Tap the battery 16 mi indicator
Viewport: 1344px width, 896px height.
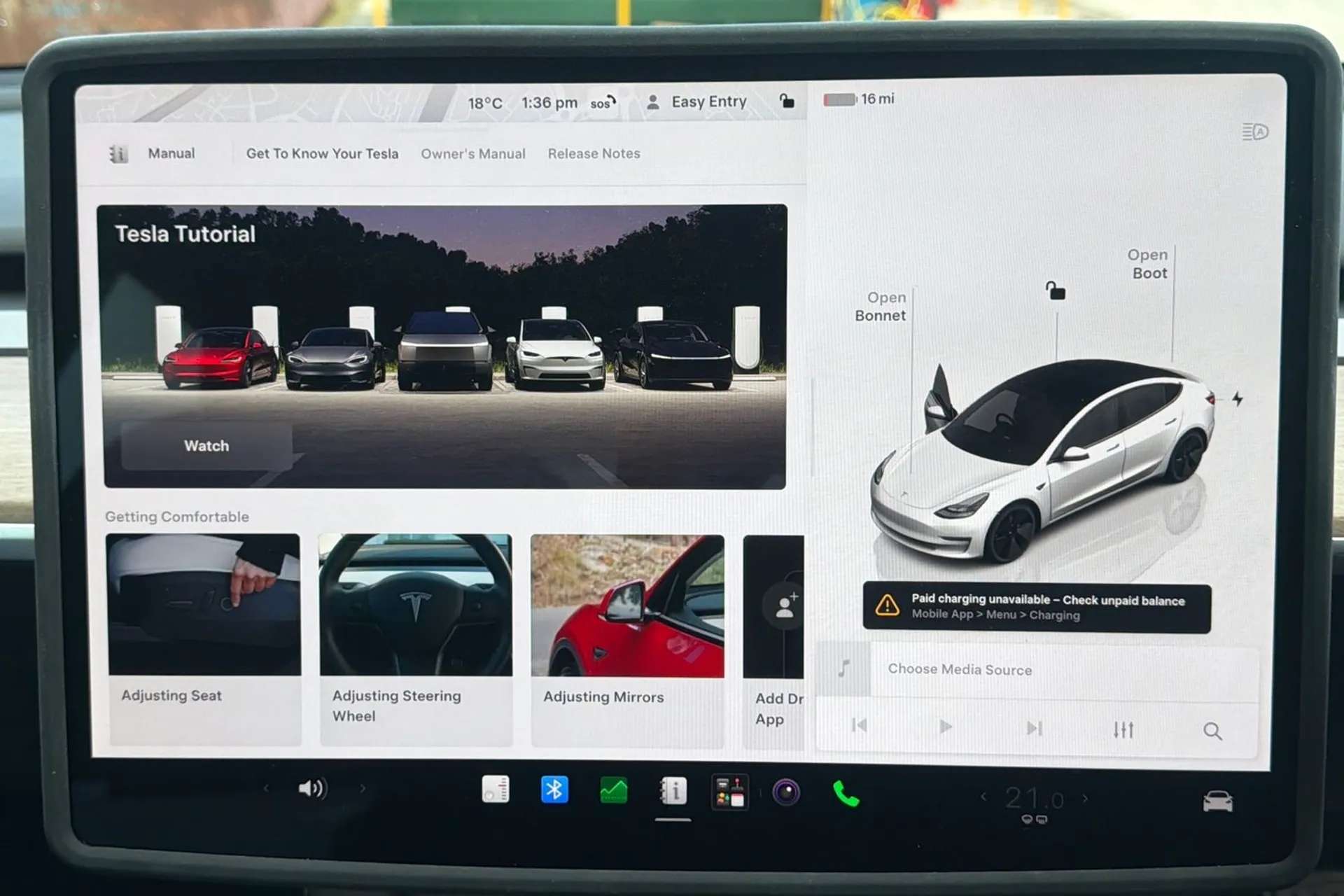(x=859, y=99)
